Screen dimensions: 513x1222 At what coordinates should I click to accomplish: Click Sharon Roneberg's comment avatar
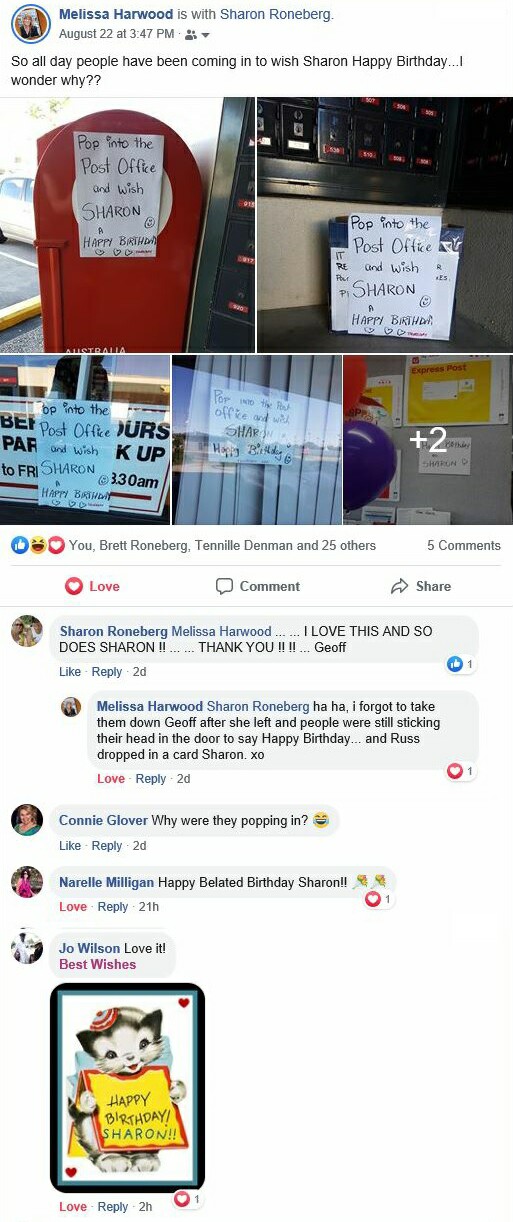[27, 632]
